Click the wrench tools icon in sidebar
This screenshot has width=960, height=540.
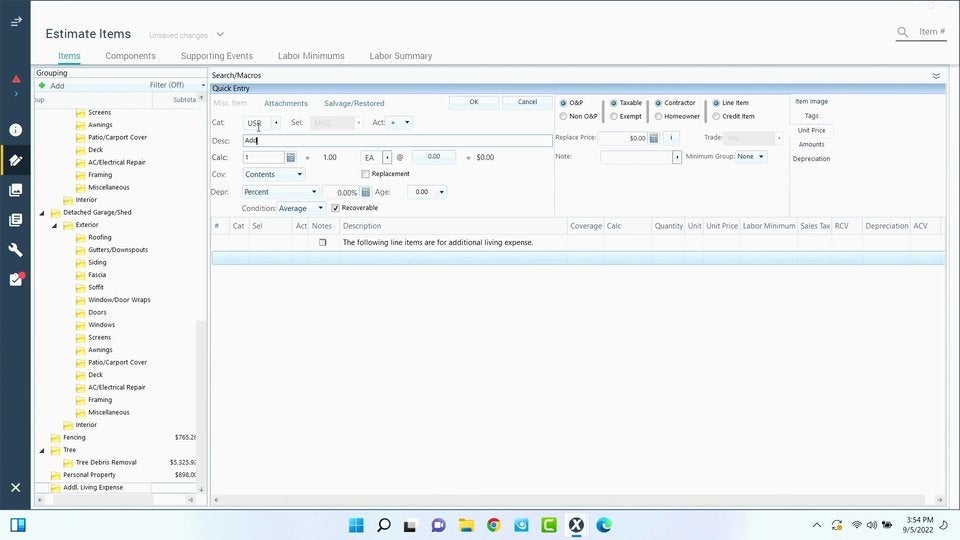[16, 250]
